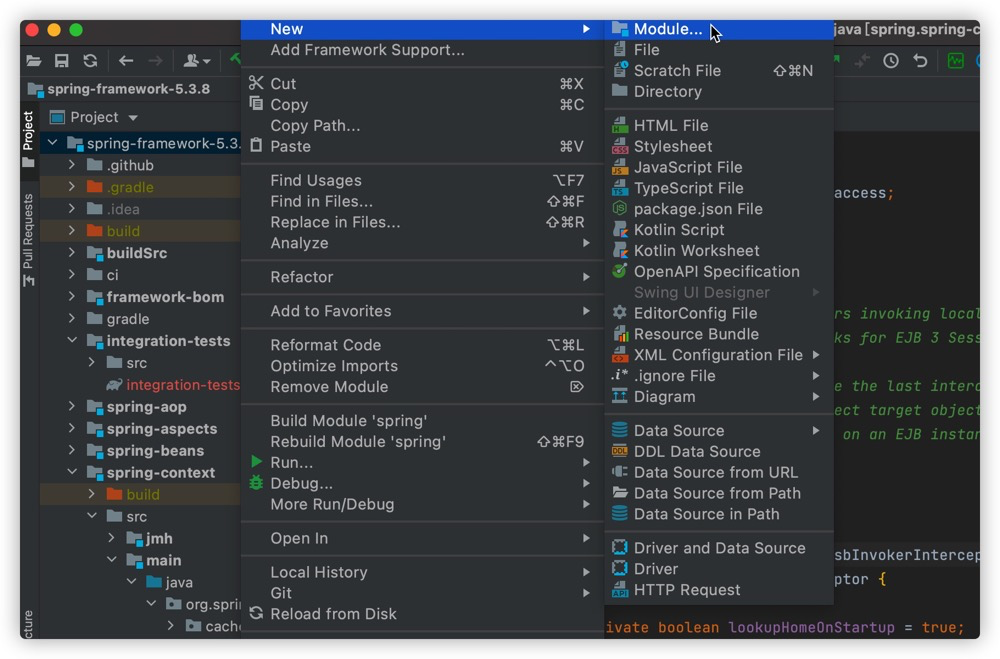Collapse the integration-tests module
The image size is (1000, 659).
click(72, 341)
